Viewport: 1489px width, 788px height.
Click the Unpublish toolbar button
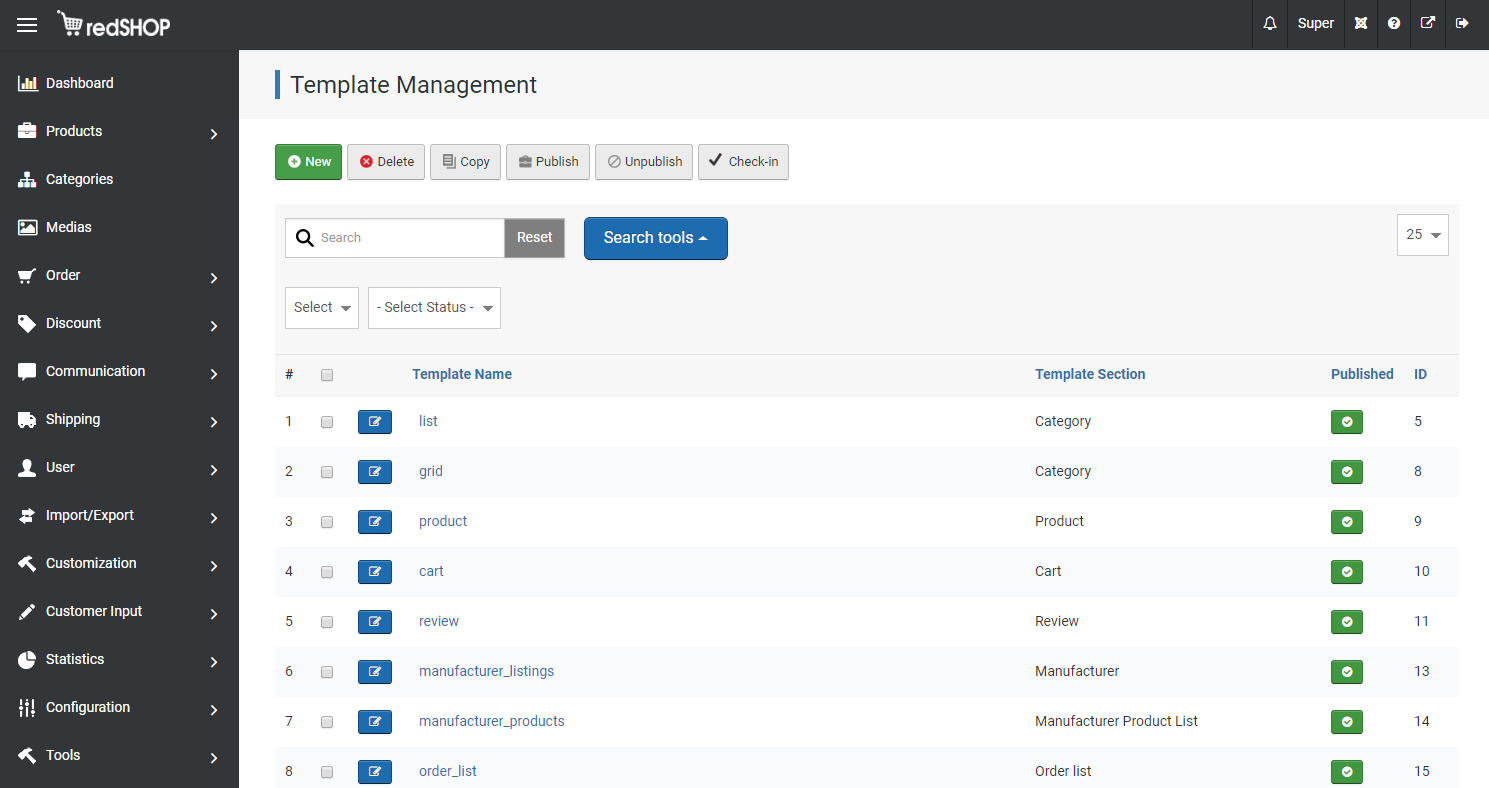pyautogui.click(x=644, y=162)
